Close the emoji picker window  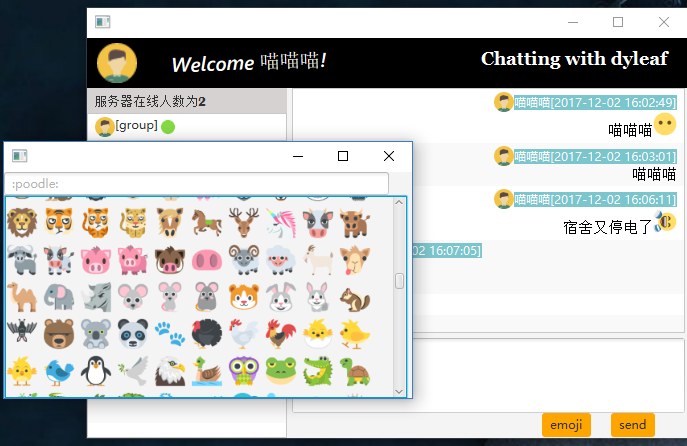389,156
